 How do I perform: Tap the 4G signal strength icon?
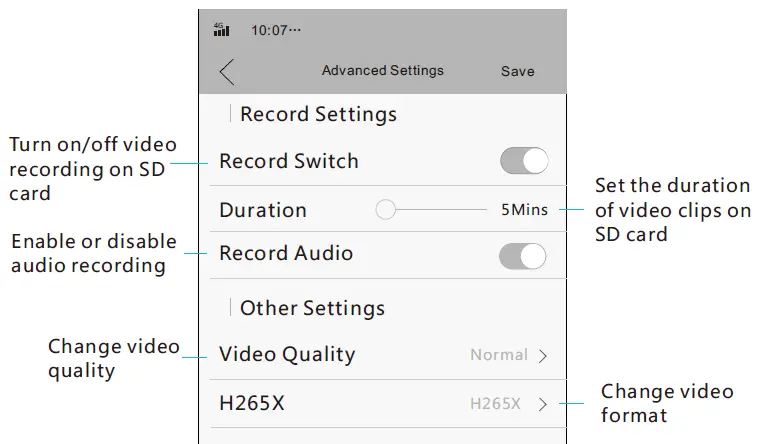pyautogui.click(x=222, y=30)
